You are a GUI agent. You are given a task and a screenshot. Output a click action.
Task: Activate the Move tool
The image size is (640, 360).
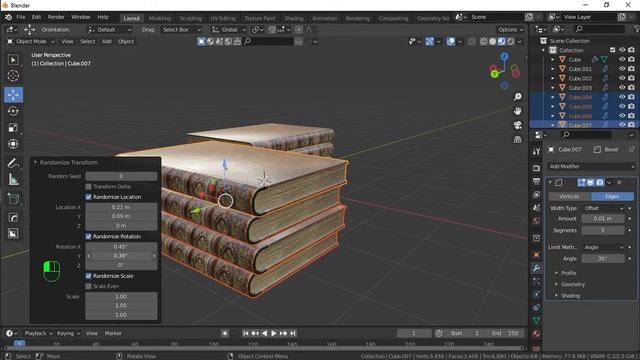[x=13, y=95]
